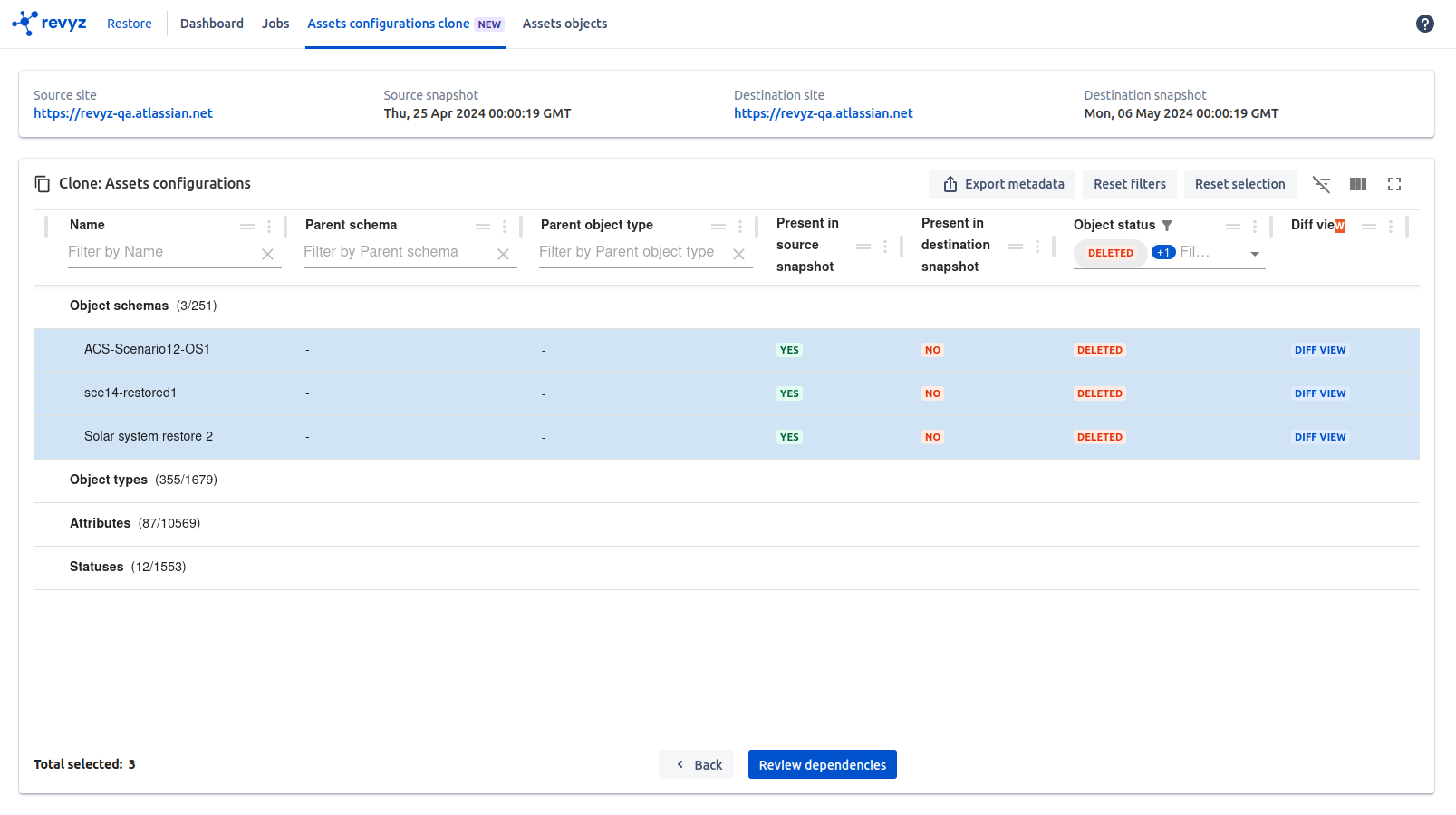Image resolution: width=1456 pixels, height=815 pixels.
Task: Click the revyz logo
Action: tap(49, 24)
